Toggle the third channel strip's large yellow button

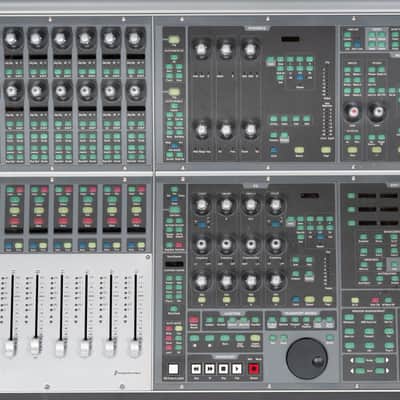click(63, 210)
